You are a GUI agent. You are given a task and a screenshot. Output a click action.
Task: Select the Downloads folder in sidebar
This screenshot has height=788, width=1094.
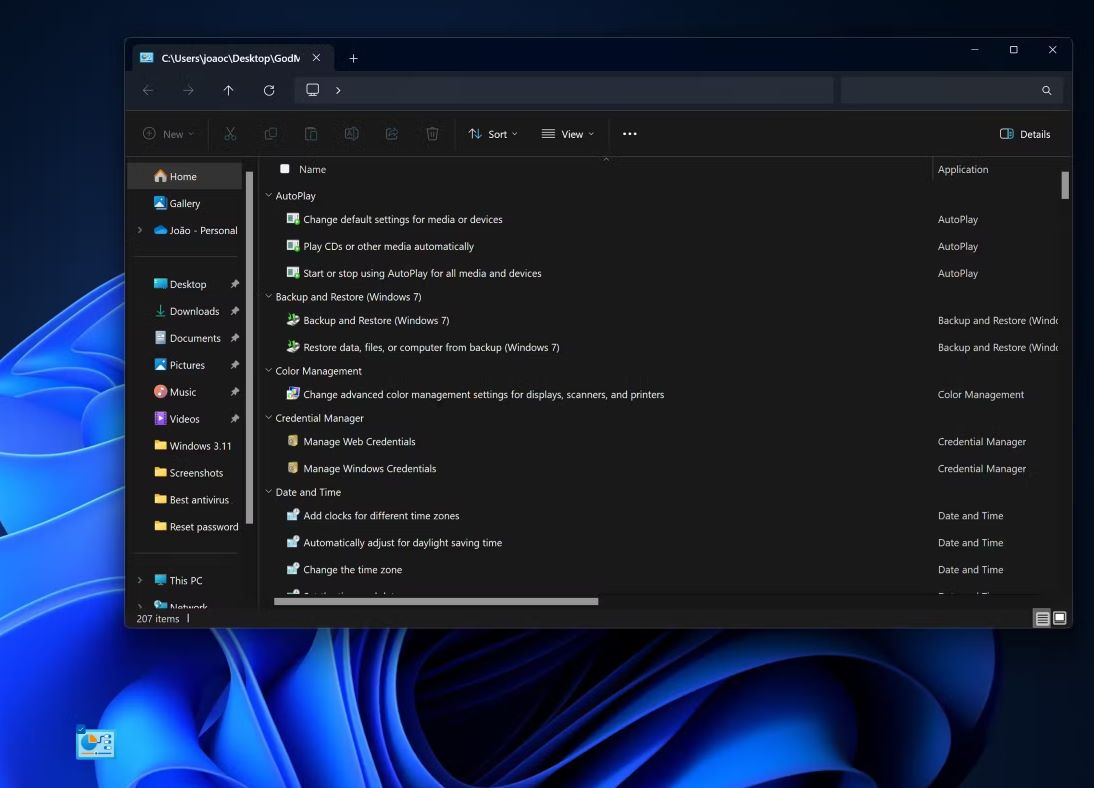click(x=194, y=311)
